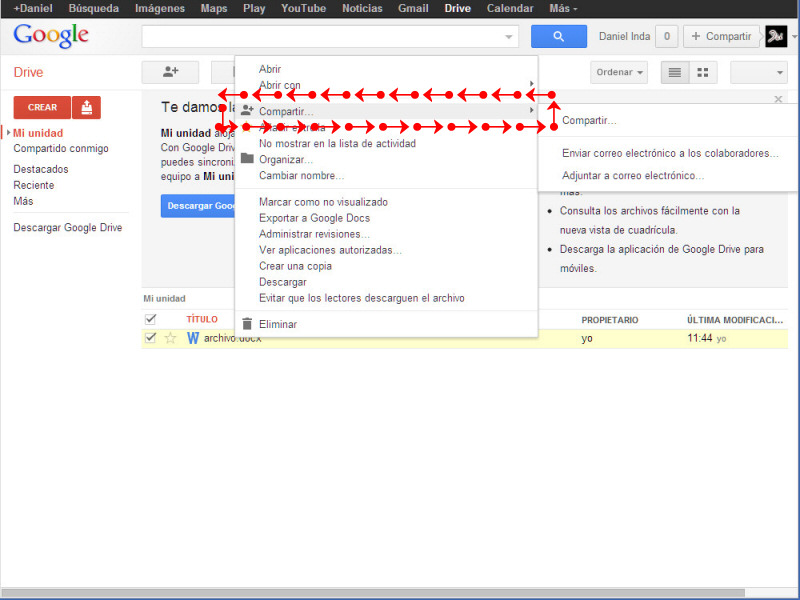This screenshot has height=600, width=800.
Task: Click the profile avatar picture
Action: (x=776, y=36)
